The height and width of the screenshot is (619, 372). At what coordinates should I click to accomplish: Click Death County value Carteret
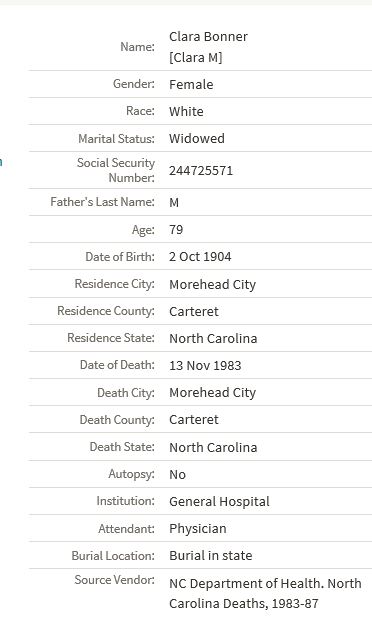pos(194,420)
